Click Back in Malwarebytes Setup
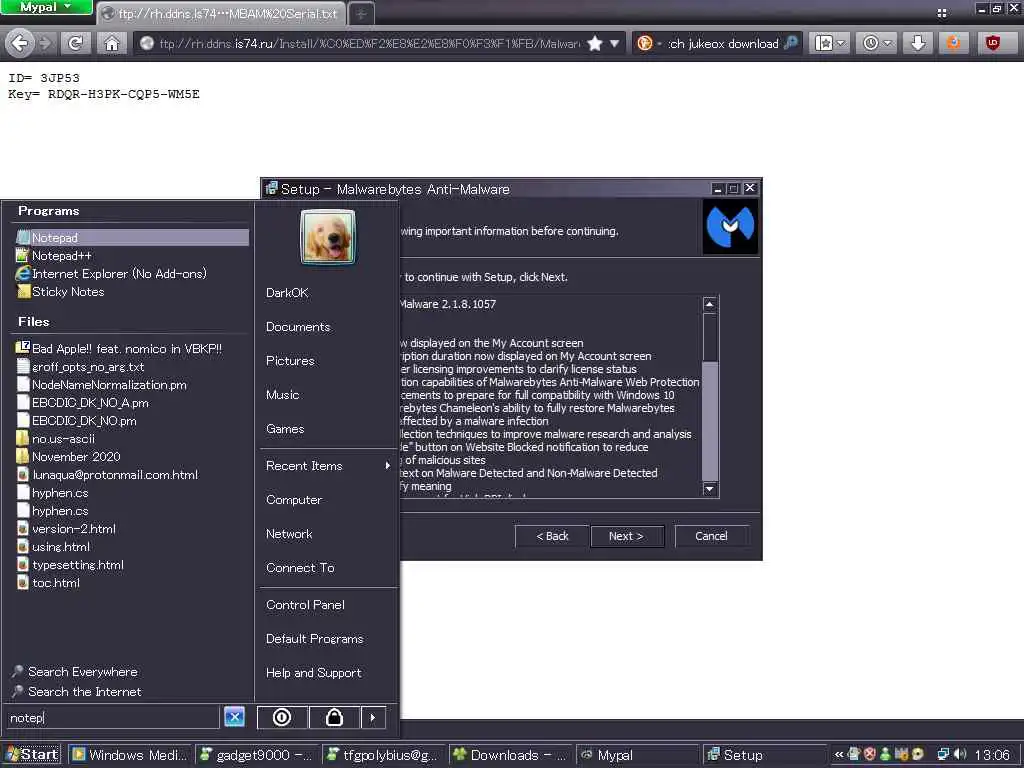 coord(552,536)
